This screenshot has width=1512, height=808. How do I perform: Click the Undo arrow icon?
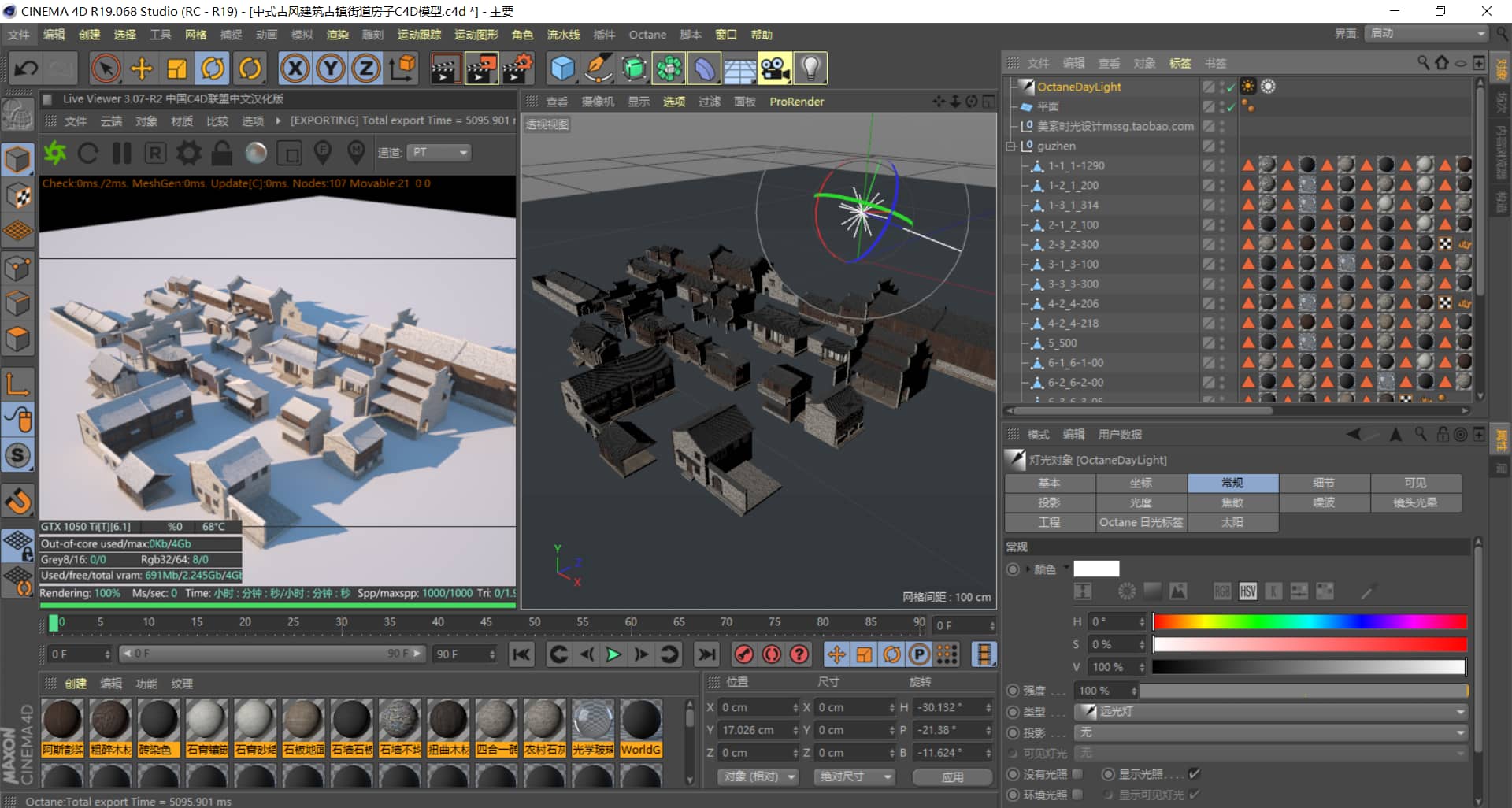click(26, 69)
